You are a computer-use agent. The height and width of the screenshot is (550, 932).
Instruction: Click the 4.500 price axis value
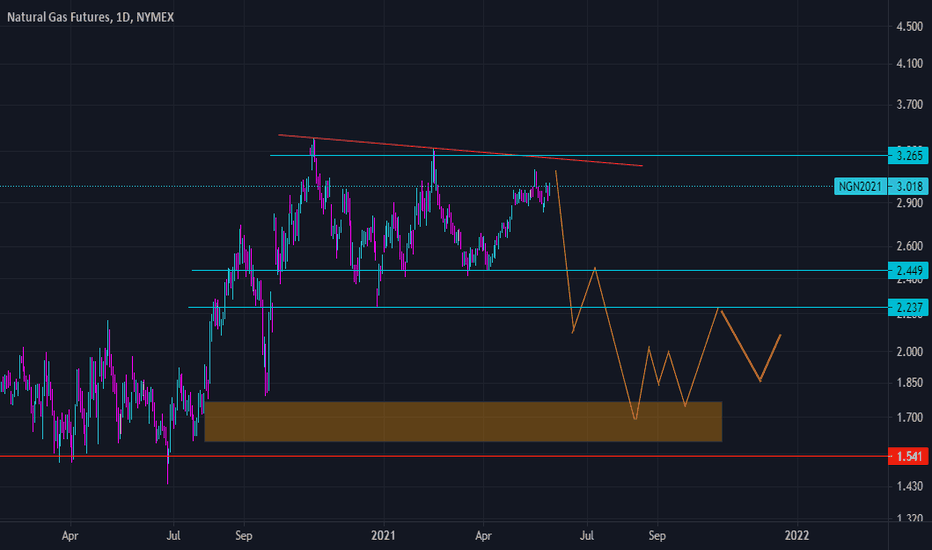coord(909,27)
